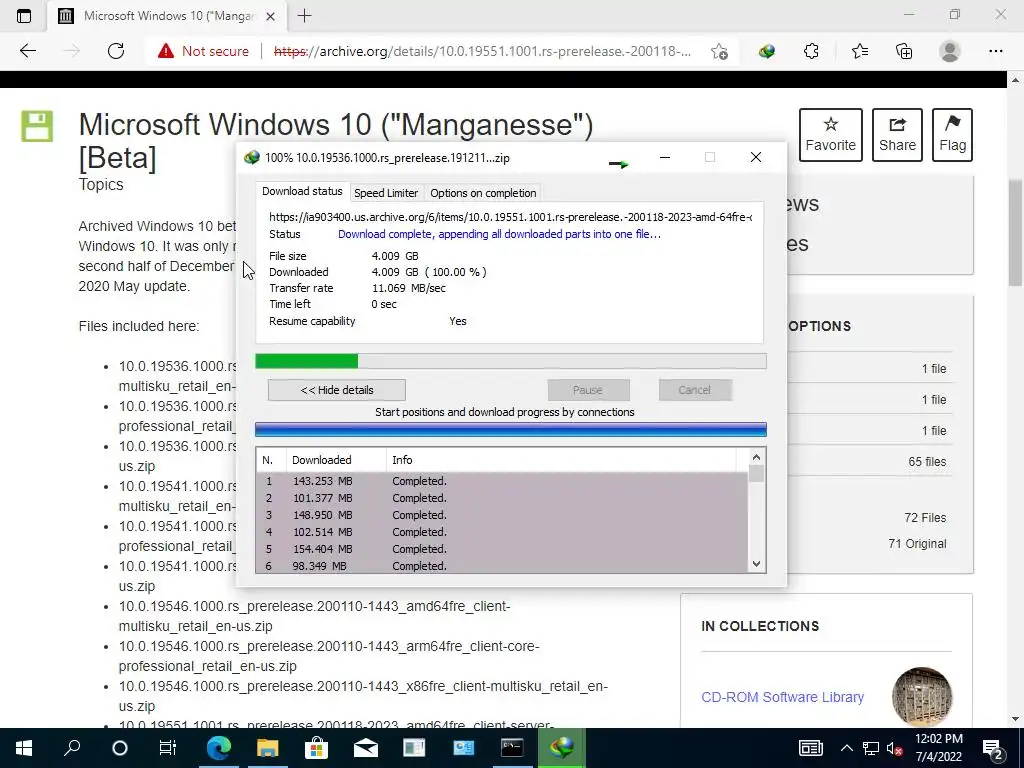The height and width of the screenshot is (768, 1024).
Task: Open File Explorer from the taskbar
Action: pyautogui.click(x=268, y=748)
